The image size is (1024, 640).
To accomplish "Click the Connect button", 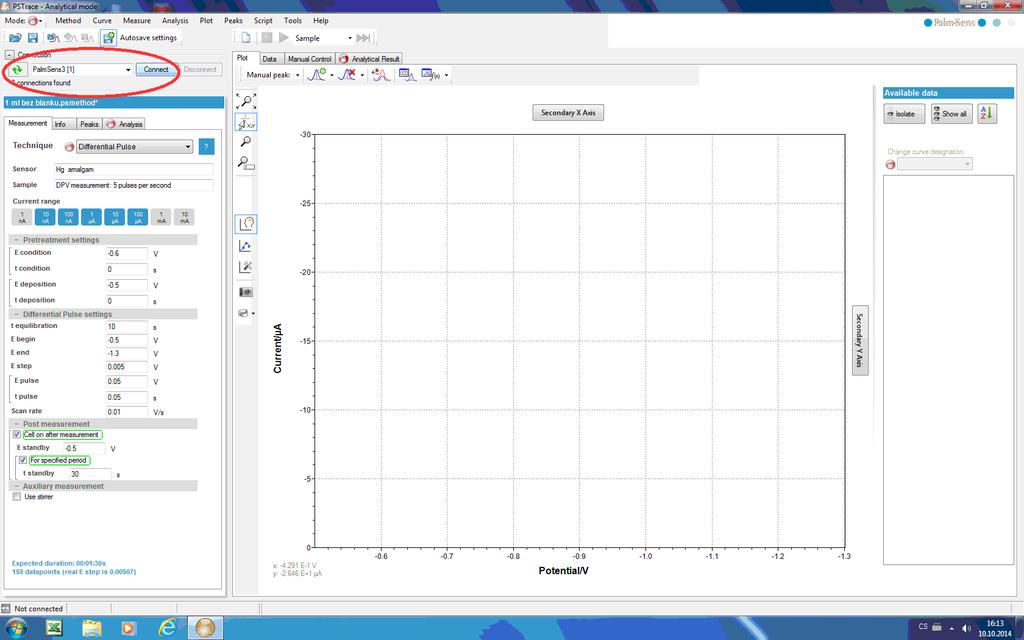I will tap(156, 69).
